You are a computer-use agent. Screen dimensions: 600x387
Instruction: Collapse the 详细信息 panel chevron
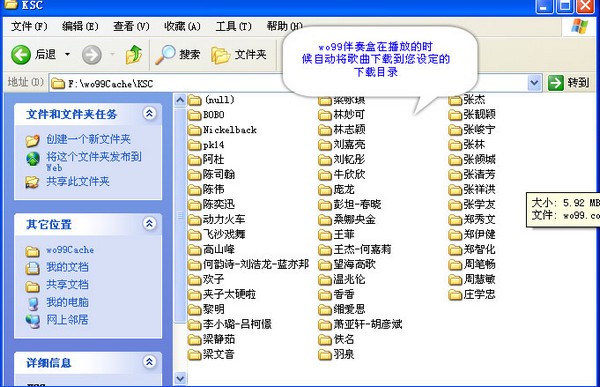(x=149, y=362)
